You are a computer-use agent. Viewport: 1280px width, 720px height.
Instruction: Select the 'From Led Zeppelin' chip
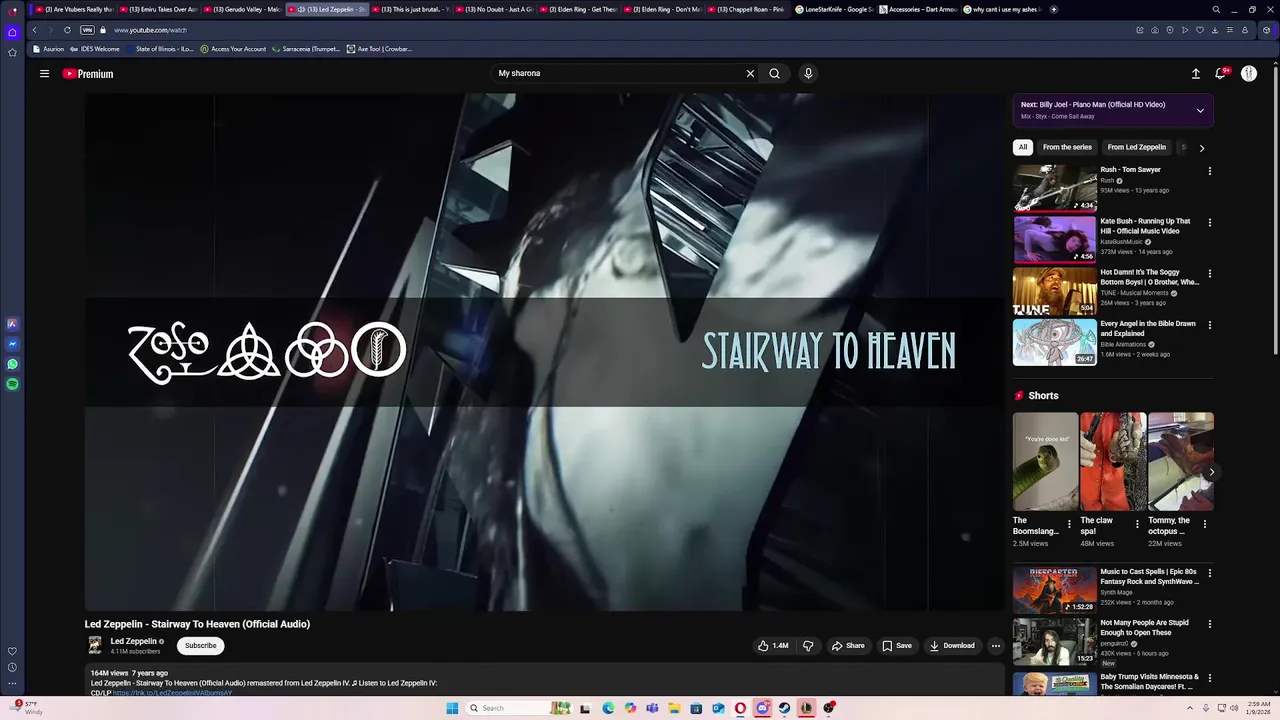tap(1136, 147)
